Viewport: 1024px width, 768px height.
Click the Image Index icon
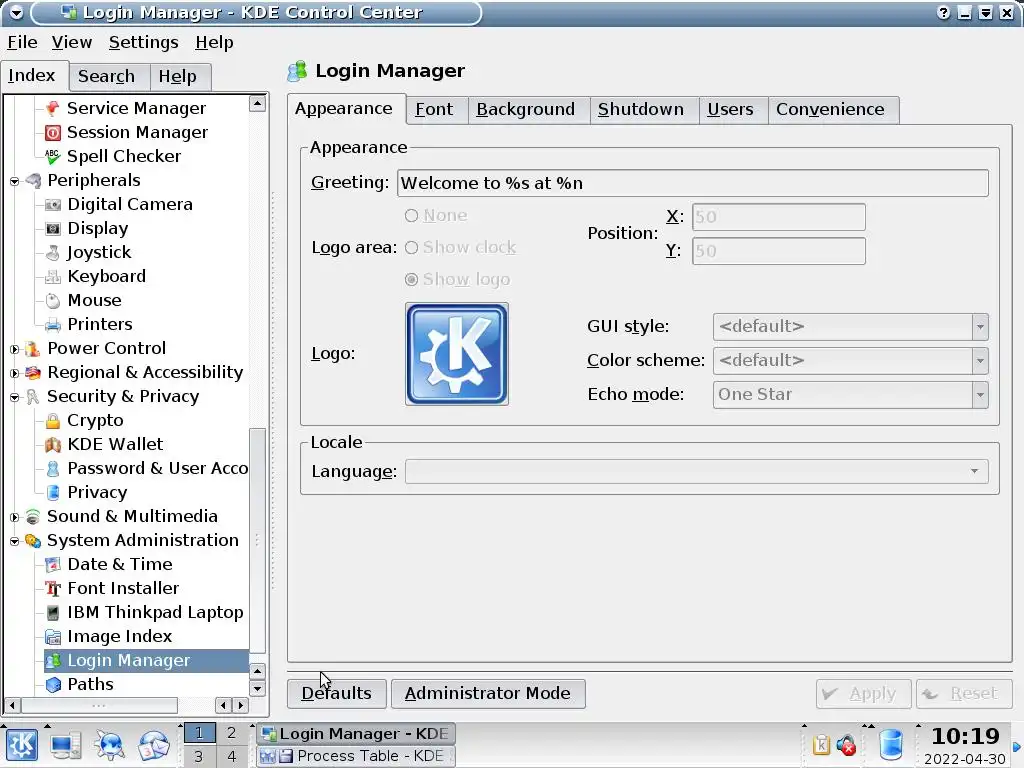point(53,637)
